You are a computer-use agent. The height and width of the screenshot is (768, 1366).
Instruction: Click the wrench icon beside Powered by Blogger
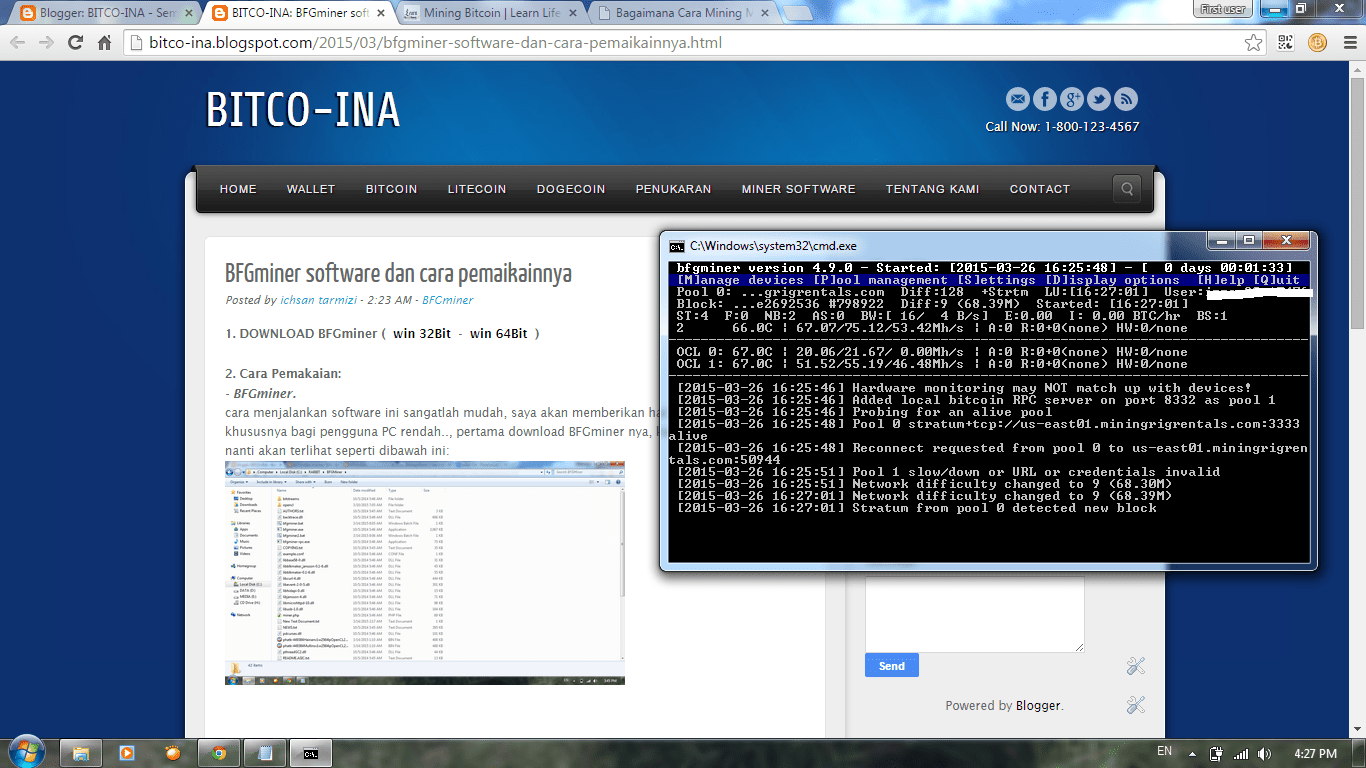1135,705
